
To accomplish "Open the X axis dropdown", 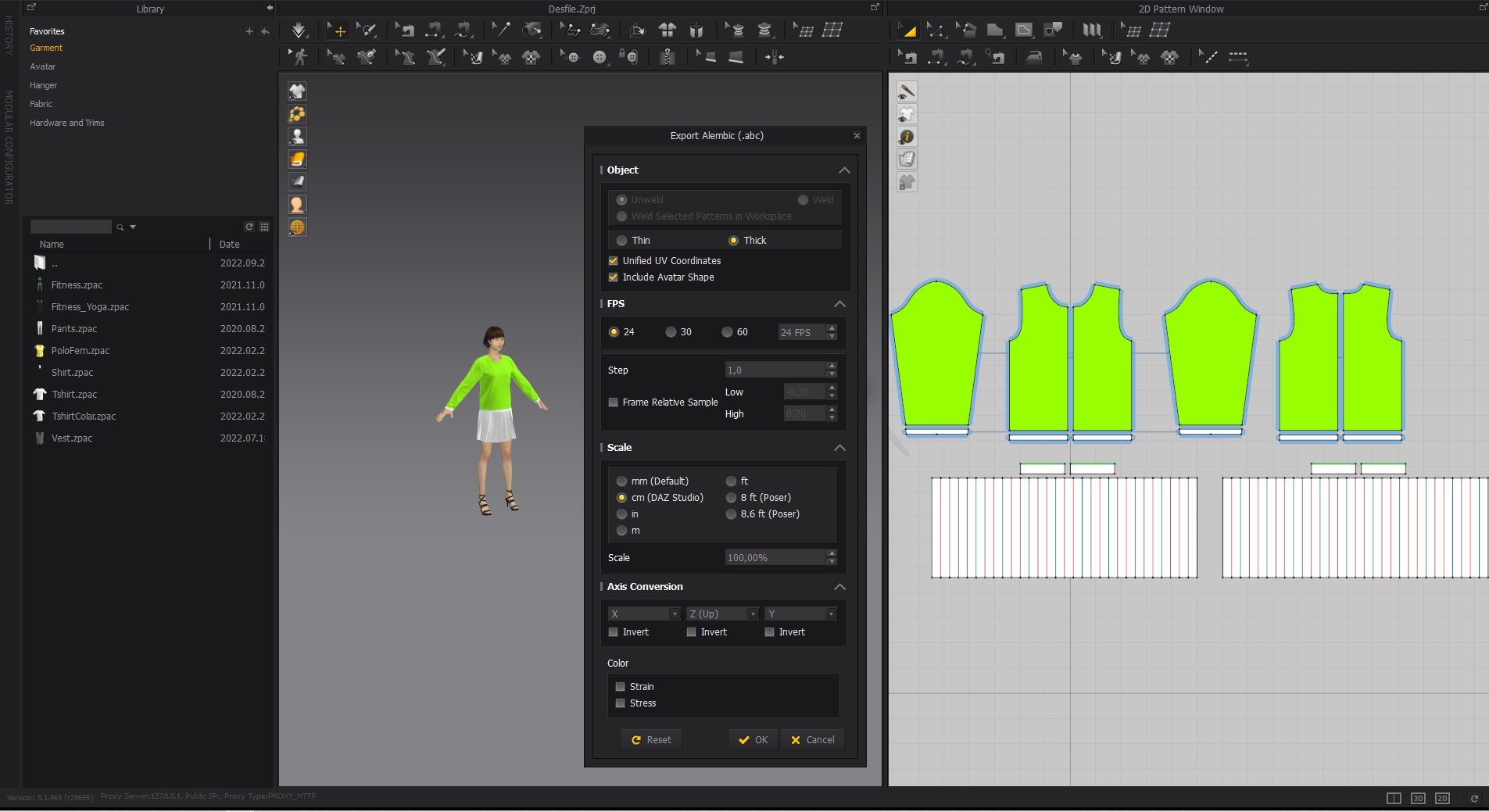I will click(644, 614).
